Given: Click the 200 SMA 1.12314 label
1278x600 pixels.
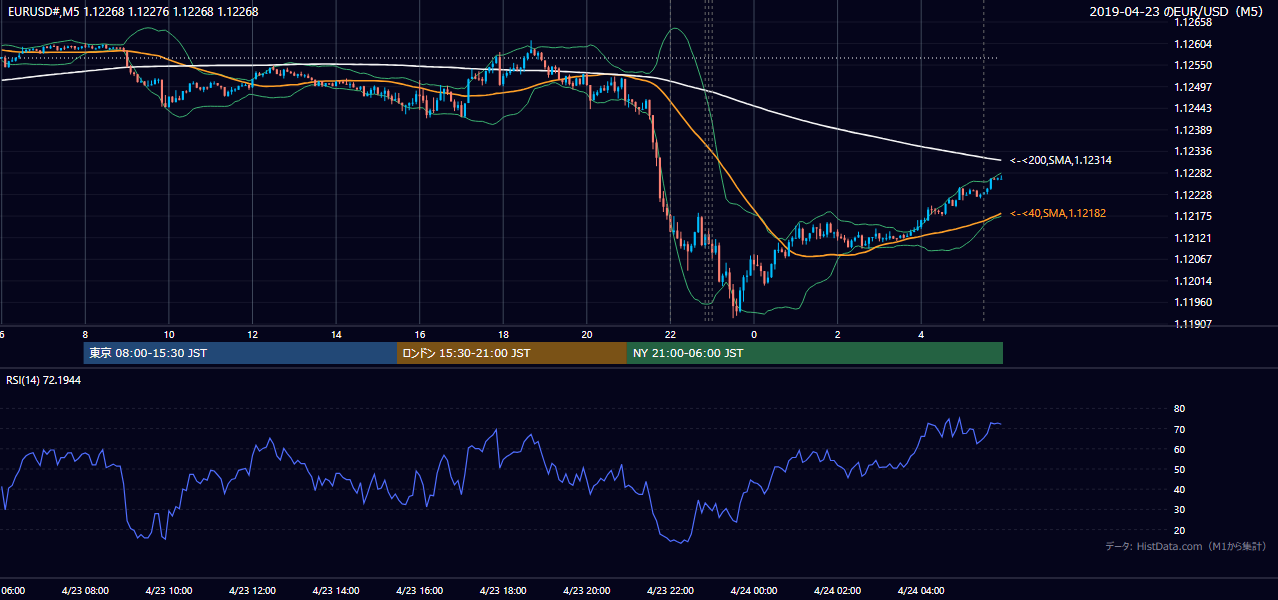Looking at the screenshot, I should [x=1060, y=160].
